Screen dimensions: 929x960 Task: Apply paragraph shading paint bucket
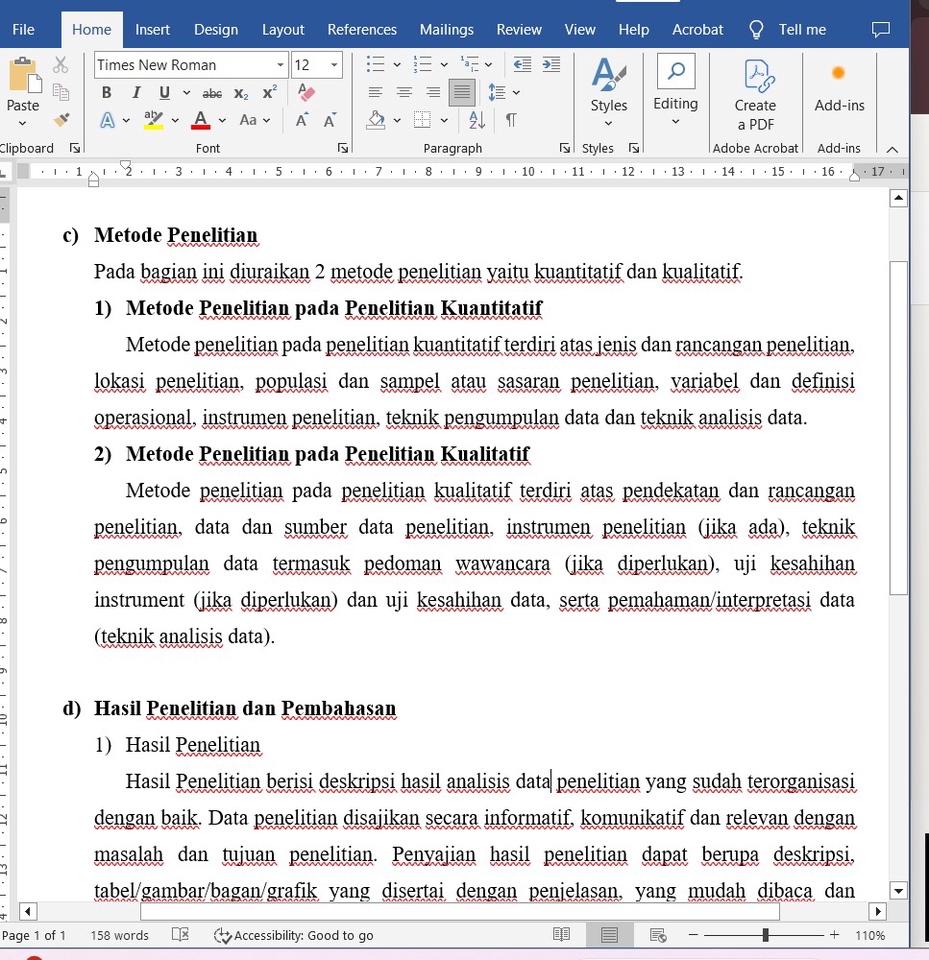pyautogui.click(x=375, y=120)
